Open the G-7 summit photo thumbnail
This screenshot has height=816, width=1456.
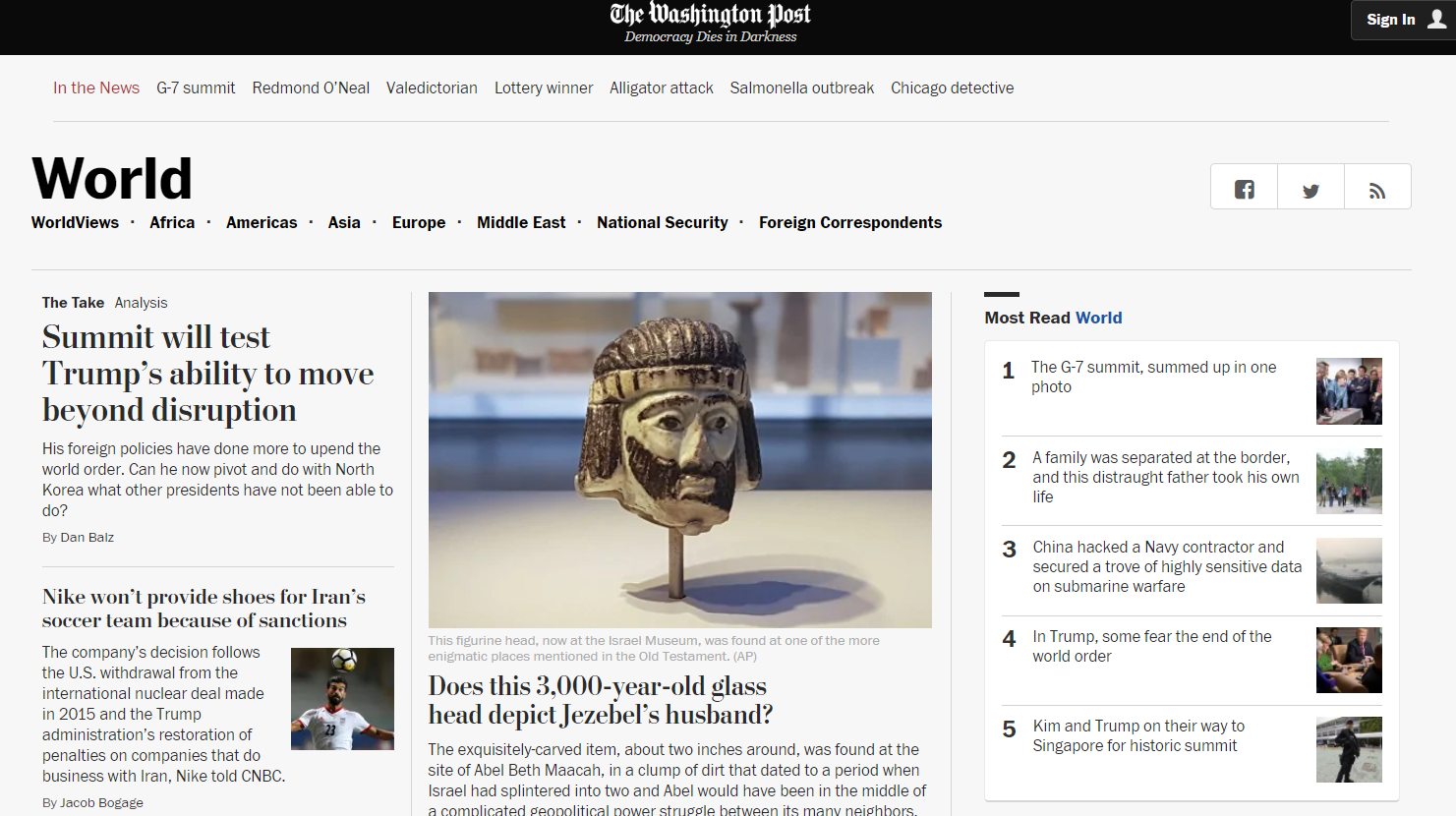(1349, 391)
